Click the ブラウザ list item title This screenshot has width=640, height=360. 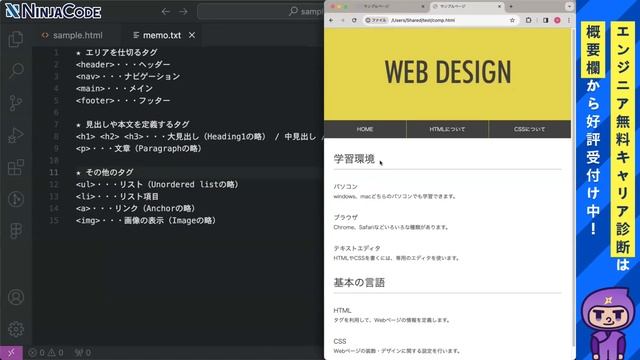pos(345,217)
